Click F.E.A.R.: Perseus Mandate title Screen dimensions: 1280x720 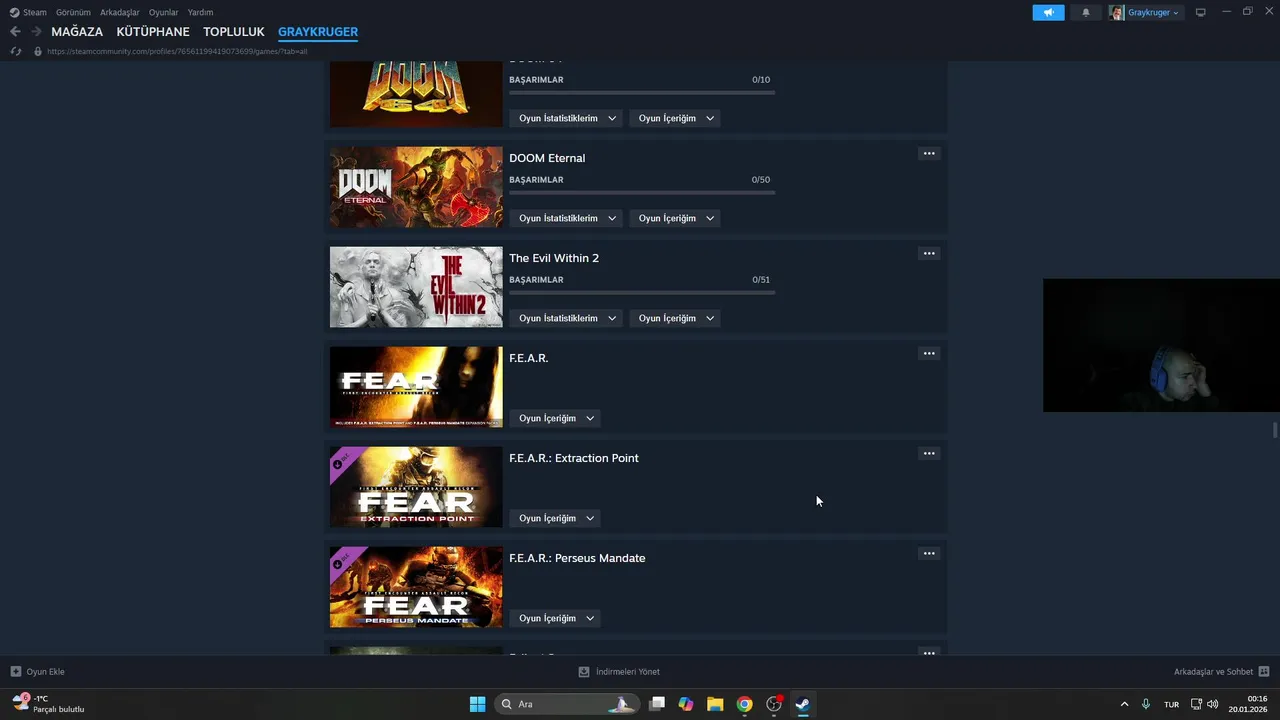coord(577,558)
